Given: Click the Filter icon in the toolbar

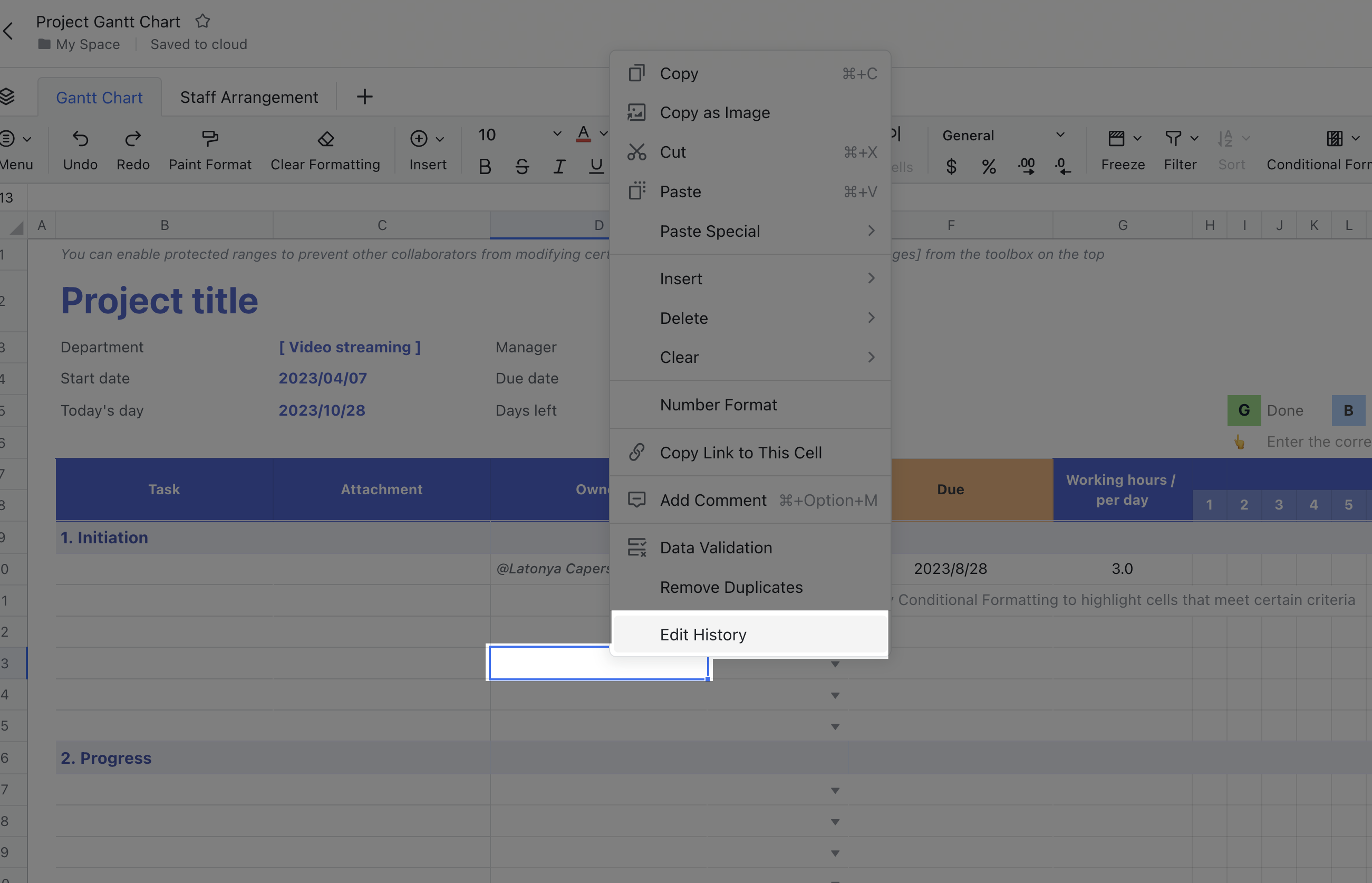Looking at the screenshot, I should click(x=1174, y=139).
